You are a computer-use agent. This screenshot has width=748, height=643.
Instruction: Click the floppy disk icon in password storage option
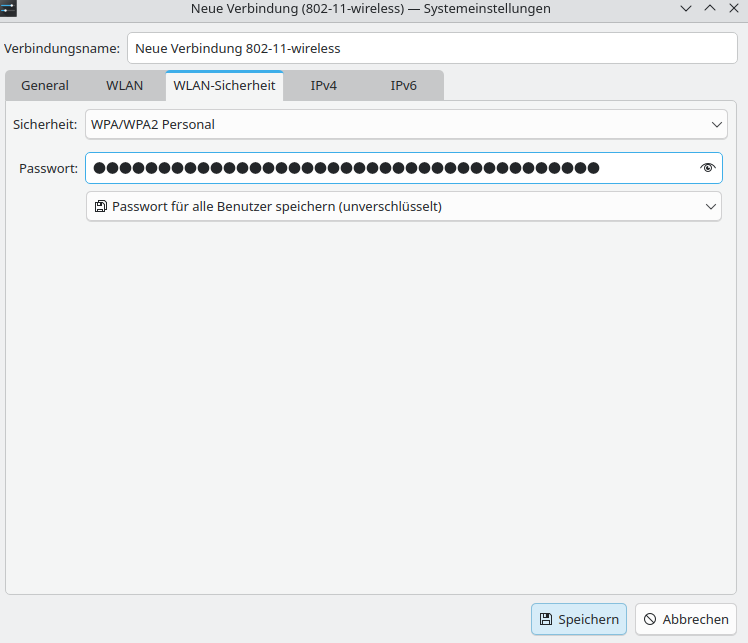(100, 207)
